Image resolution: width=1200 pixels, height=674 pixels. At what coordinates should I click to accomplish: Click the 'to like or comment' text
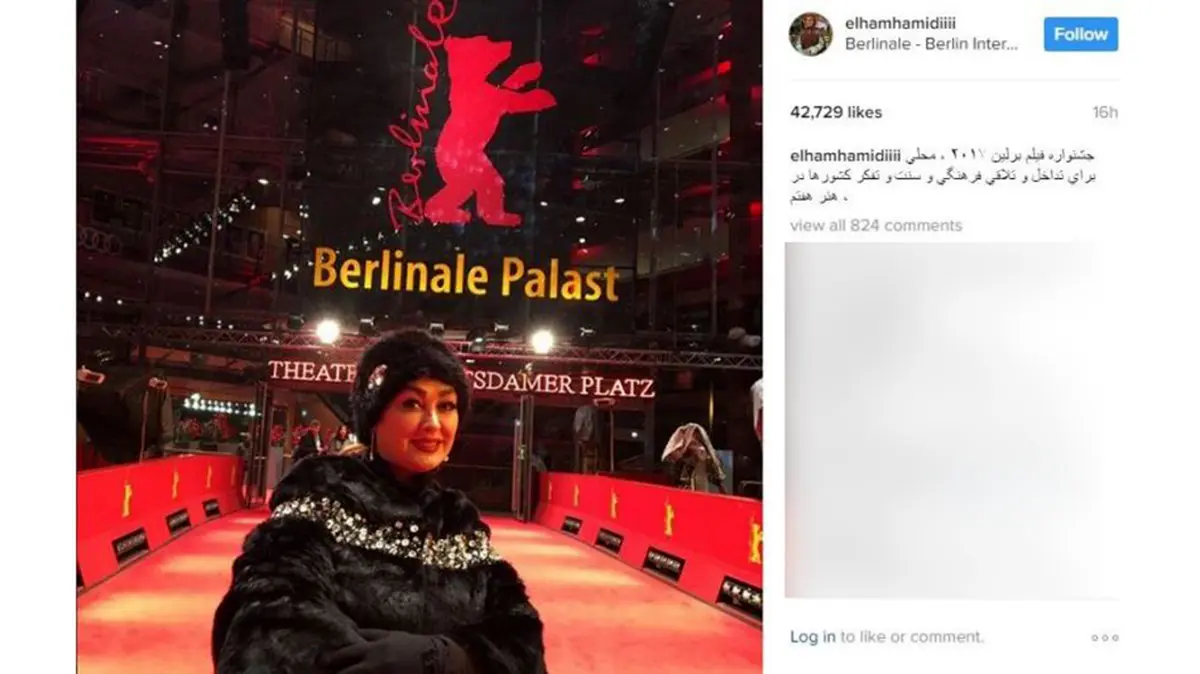(912, 637)
